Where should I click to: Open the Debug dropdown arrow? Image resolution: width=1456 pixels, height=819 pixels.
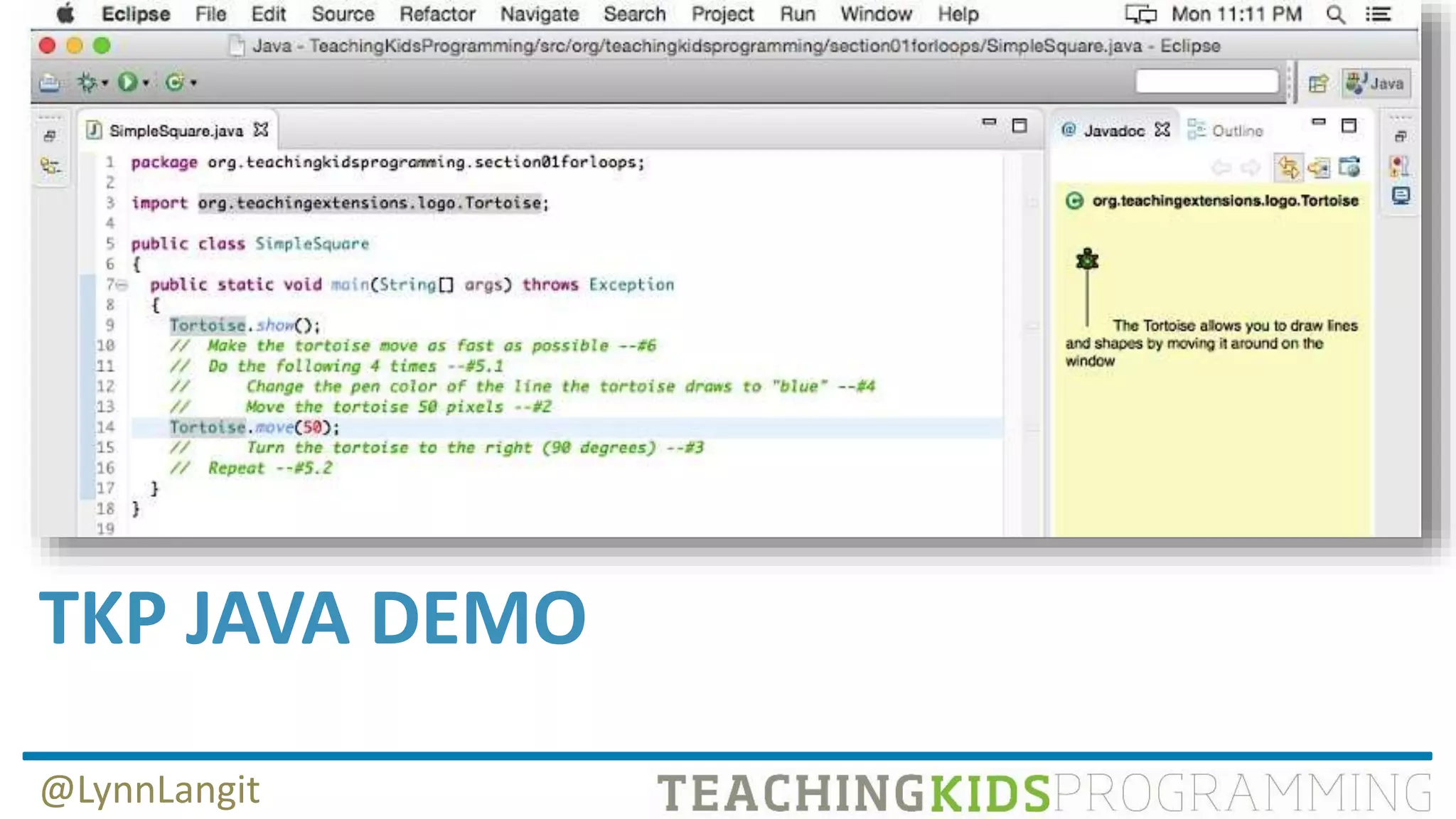tap(105, 83)
